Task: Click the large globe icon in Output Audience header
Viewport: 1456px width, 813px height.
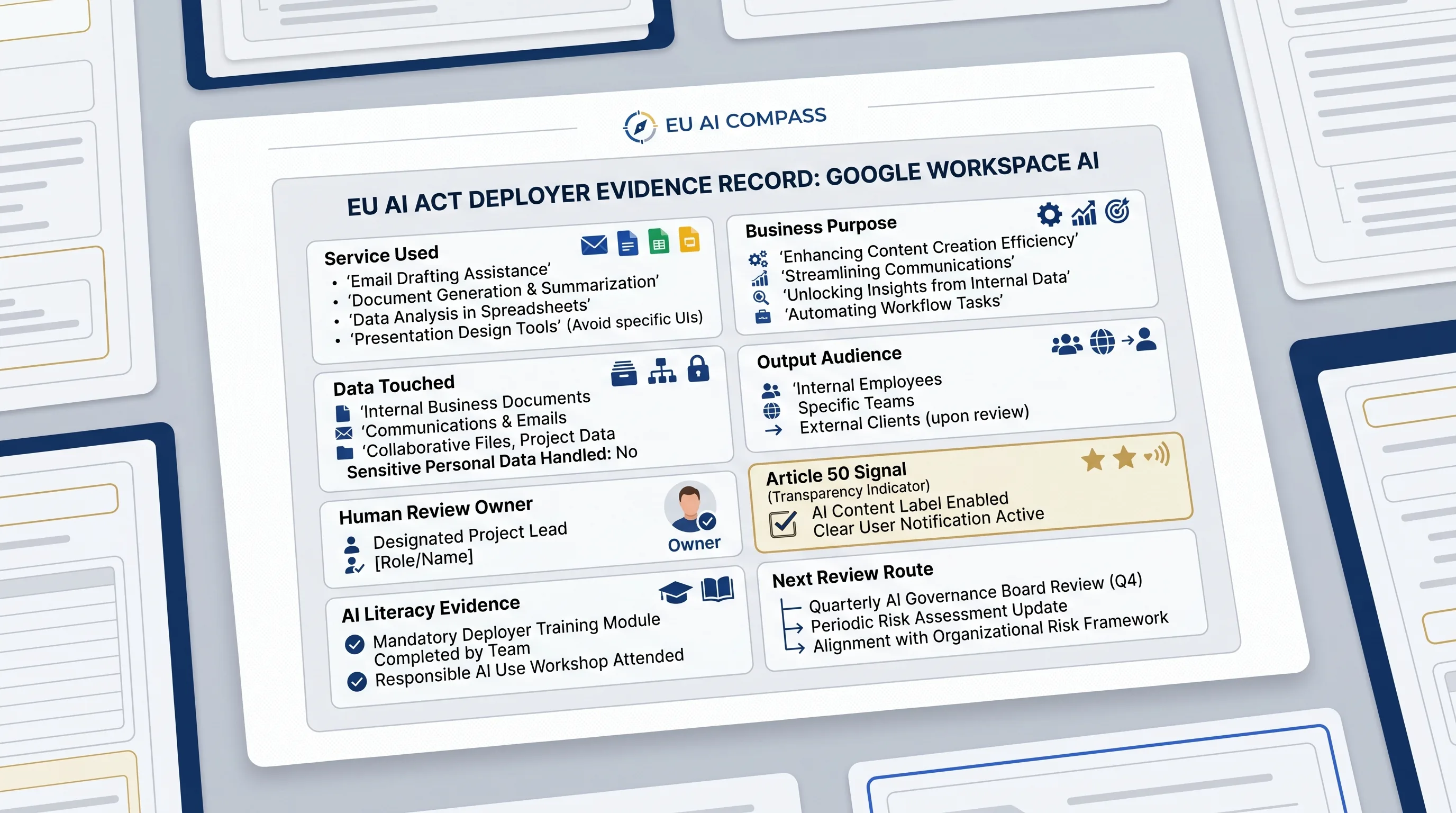Action: click(x=1102, y=341)
